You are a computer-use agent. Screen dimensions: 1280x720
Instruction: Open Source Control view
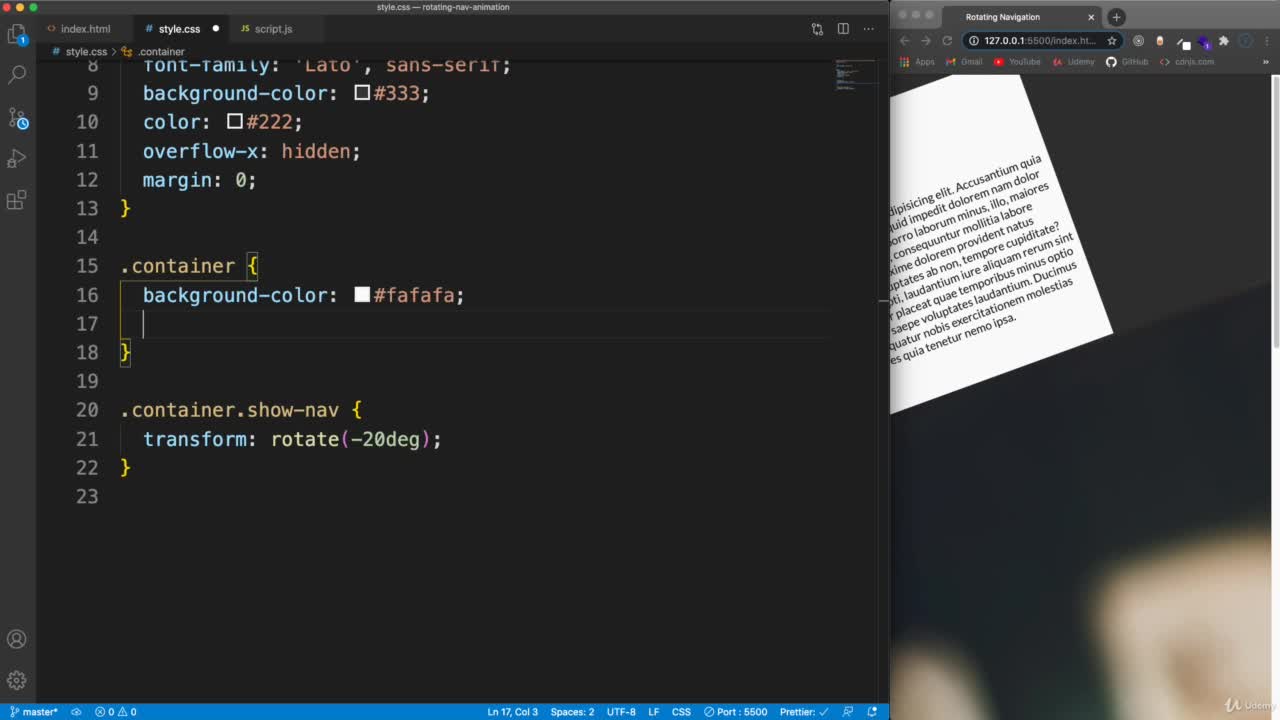(x=17, y=118)
